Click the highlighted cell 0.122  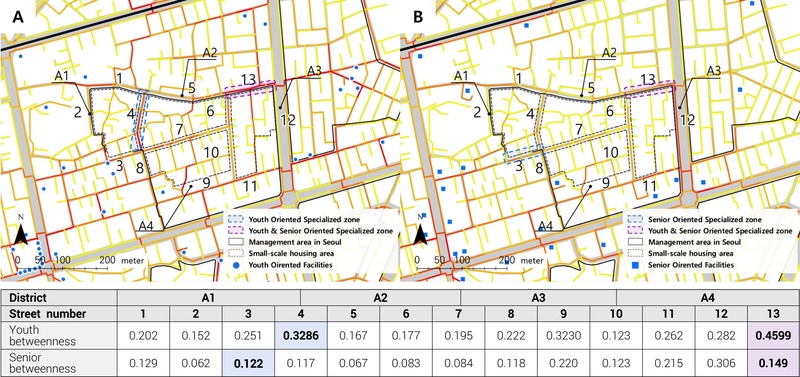click(248, 363)
